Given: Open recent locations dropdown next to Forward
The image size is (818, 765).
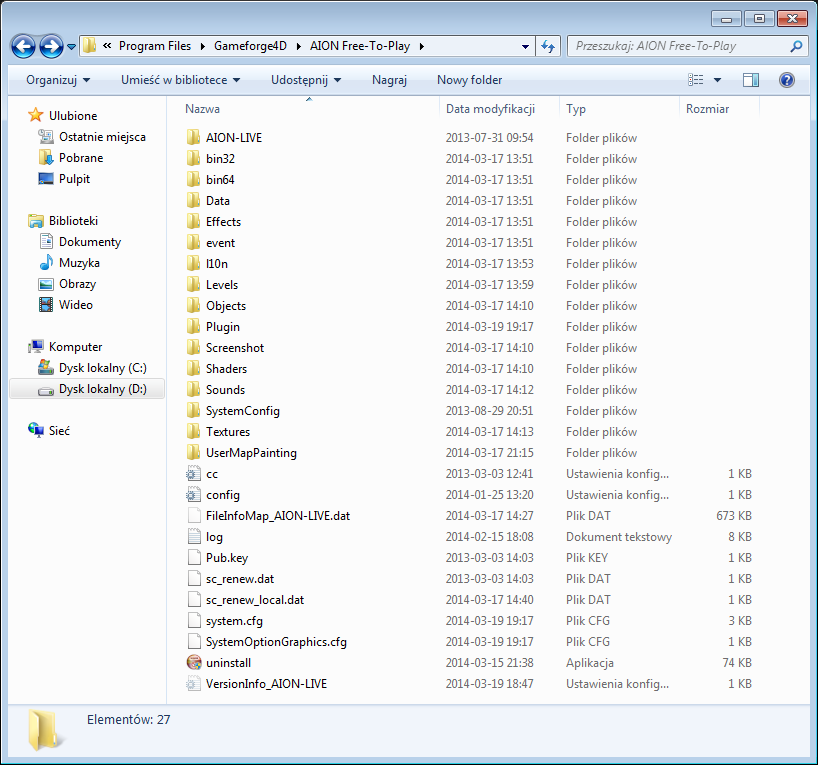Looking at the screenshot, I should (x=71, y=47).
